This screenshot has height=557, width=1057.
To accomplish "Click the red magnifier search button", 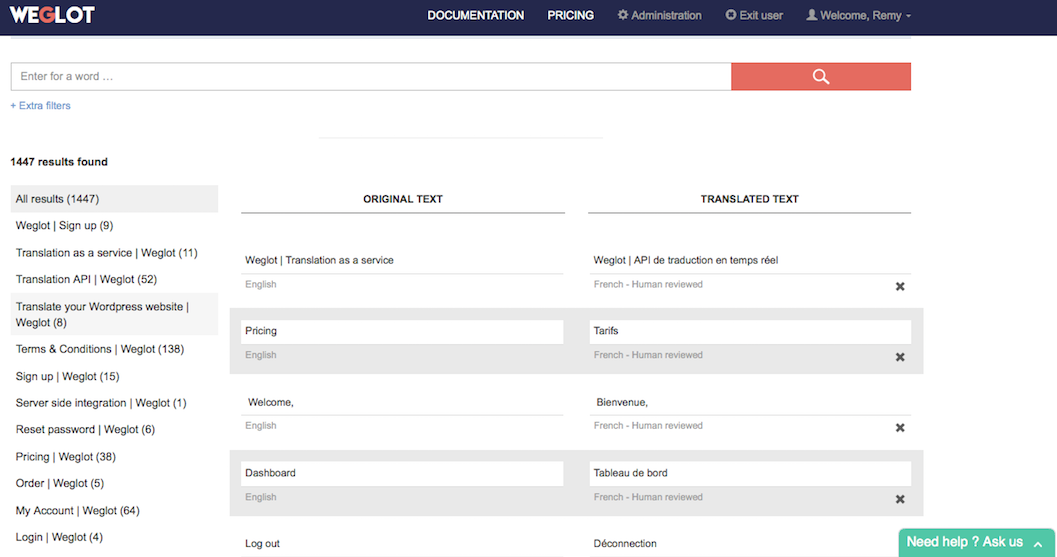I will (x=820, y=77).
